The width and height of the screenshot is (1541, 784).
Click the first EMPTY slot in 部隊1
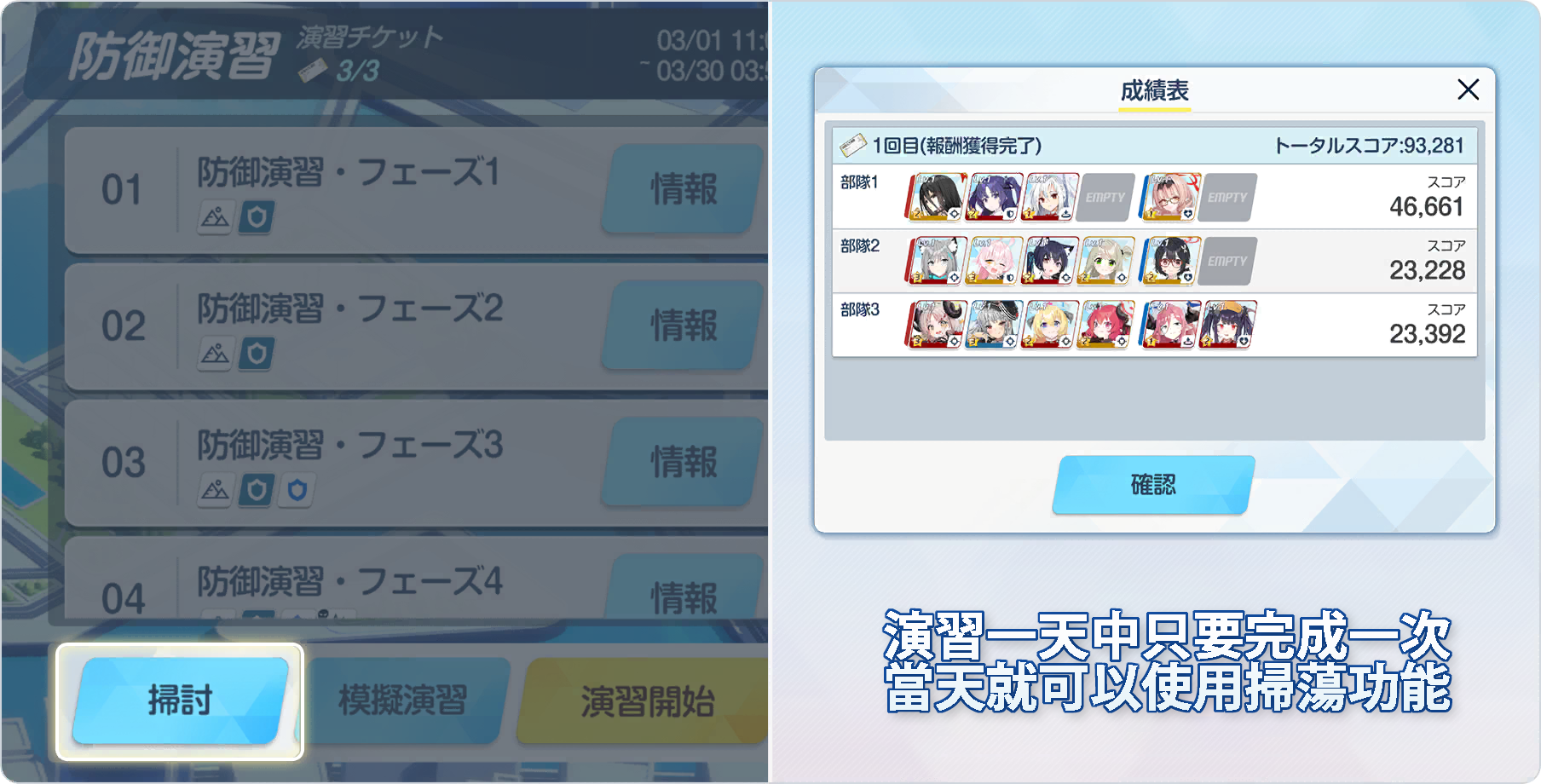[x=1105, y=197]
